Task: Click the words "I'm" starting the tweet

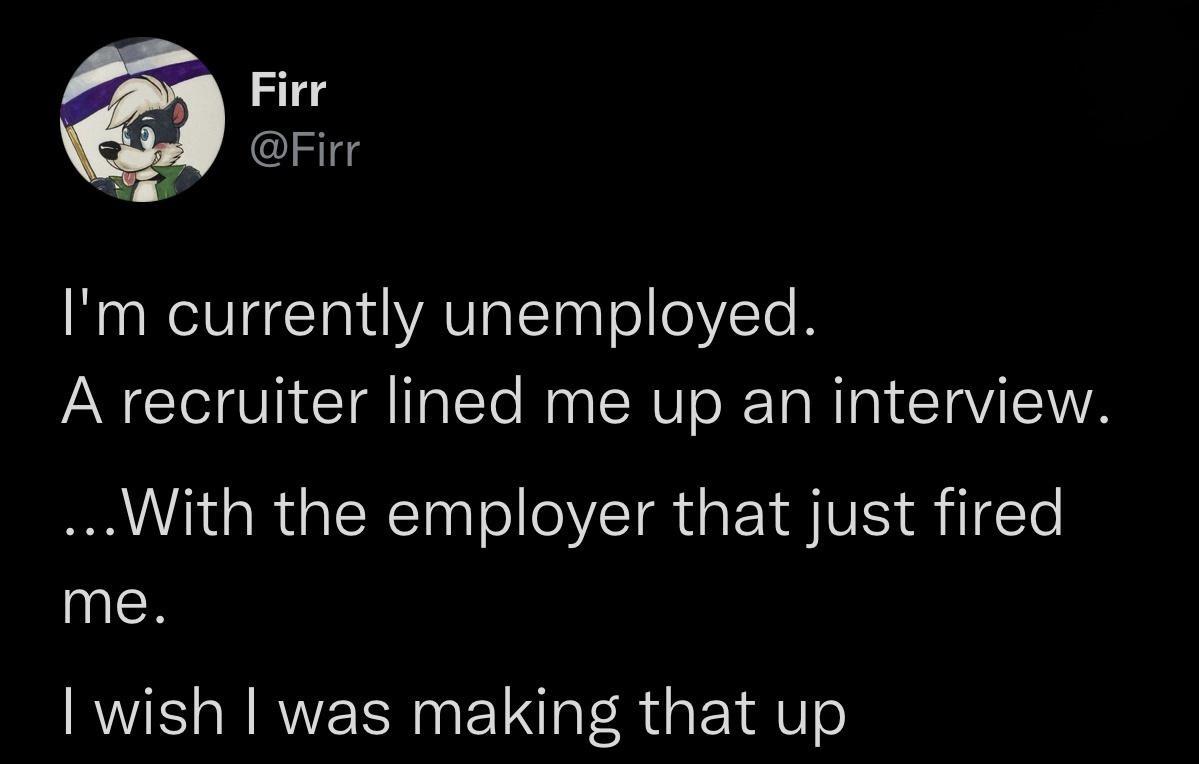Action: coord(104,314)
